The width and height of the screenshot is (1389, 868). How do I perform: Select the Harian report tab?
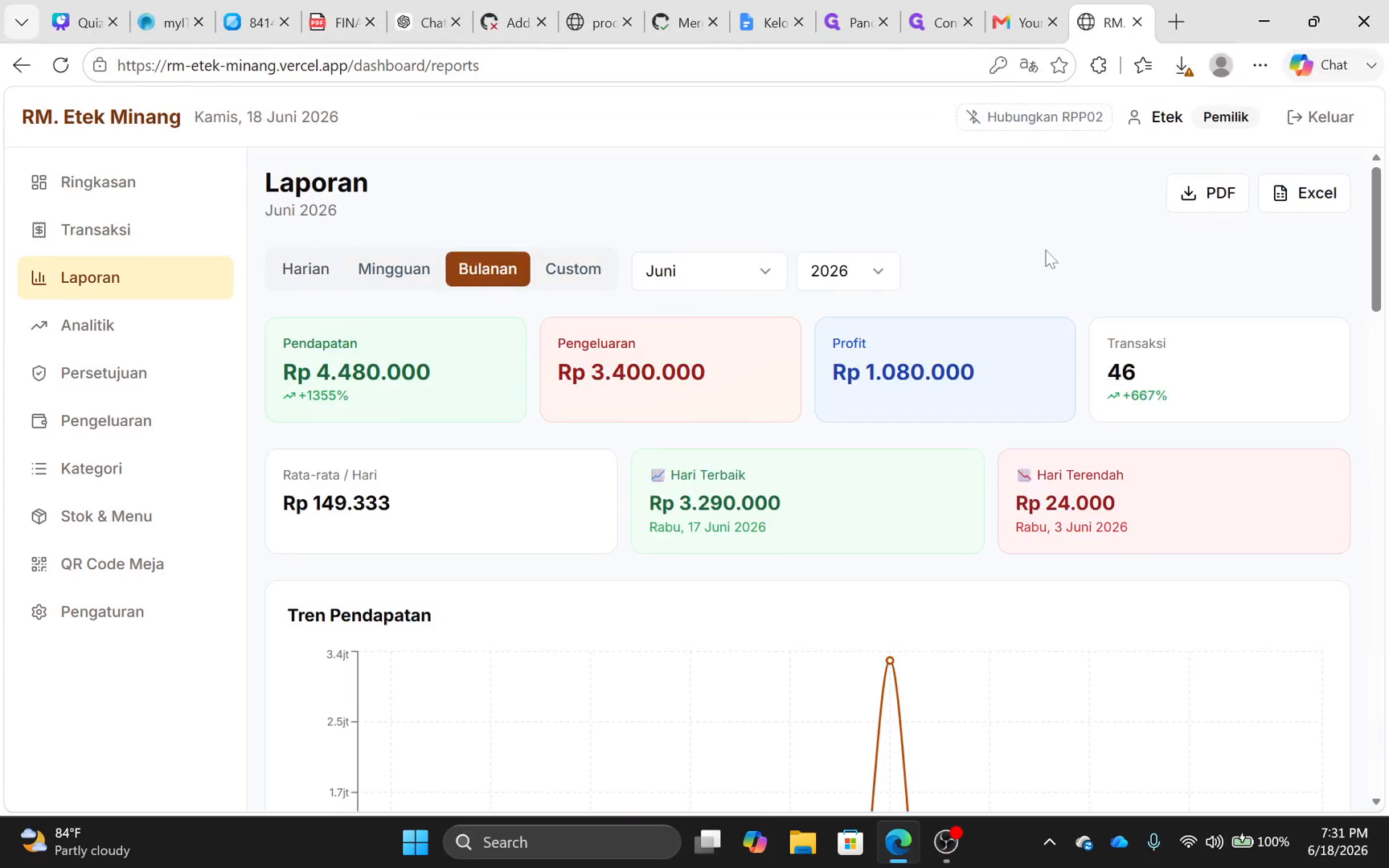(305, 269)
